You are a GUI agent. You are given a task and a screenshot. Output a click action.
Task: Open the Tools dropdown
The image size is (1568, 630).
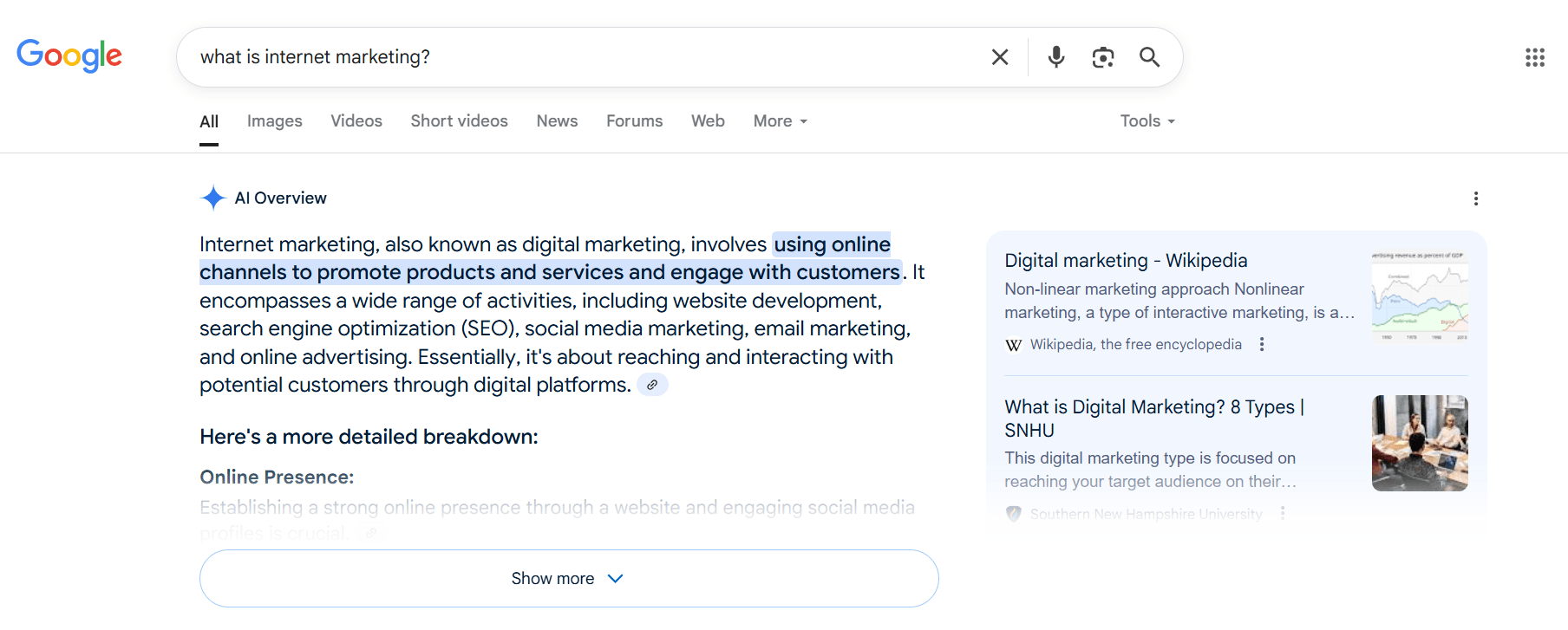click(x=1147, y=121)
